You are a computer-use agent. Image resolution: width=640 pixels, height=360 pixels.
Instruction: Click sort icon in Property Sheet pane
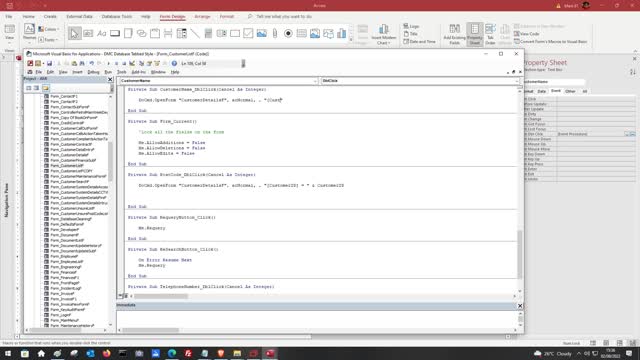[632, 72]
